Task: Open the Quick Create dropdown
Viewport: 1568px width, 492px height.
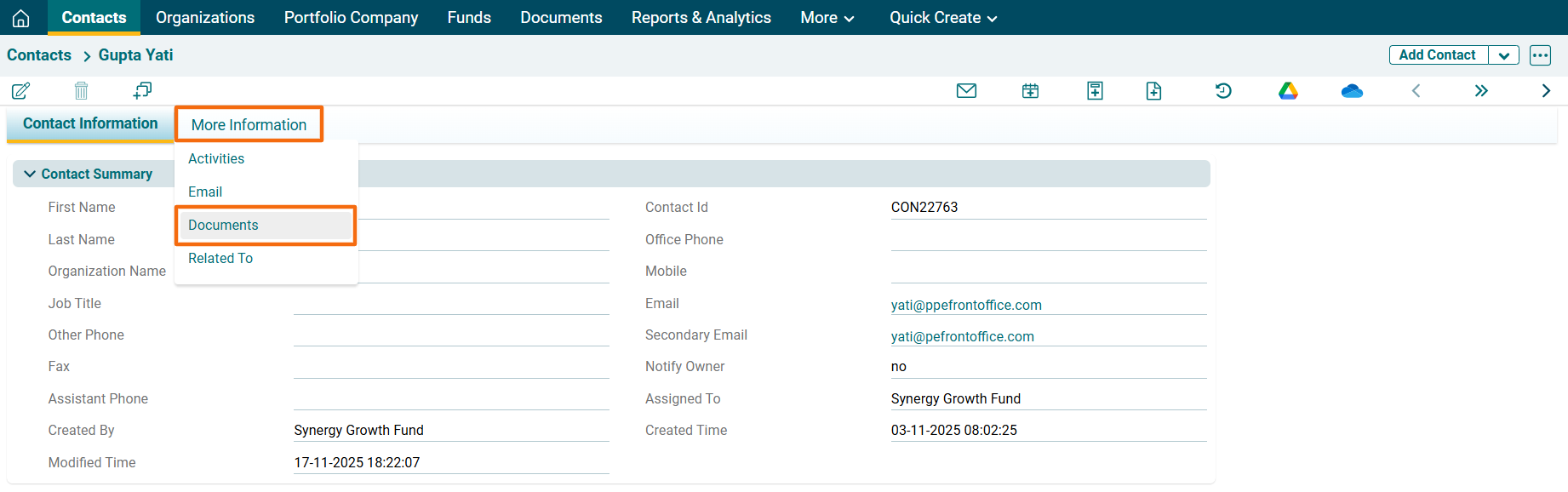Action: coord(942,18)
